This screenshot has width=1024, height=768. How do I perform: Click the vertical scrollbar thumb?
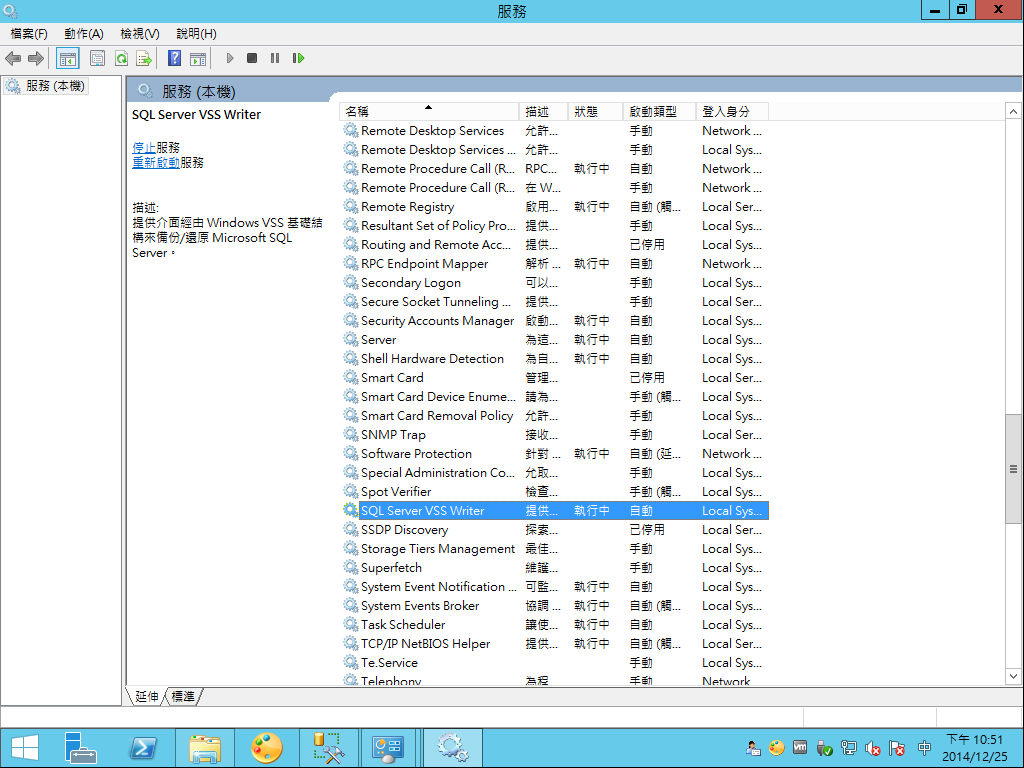(x=1013, y=468)
